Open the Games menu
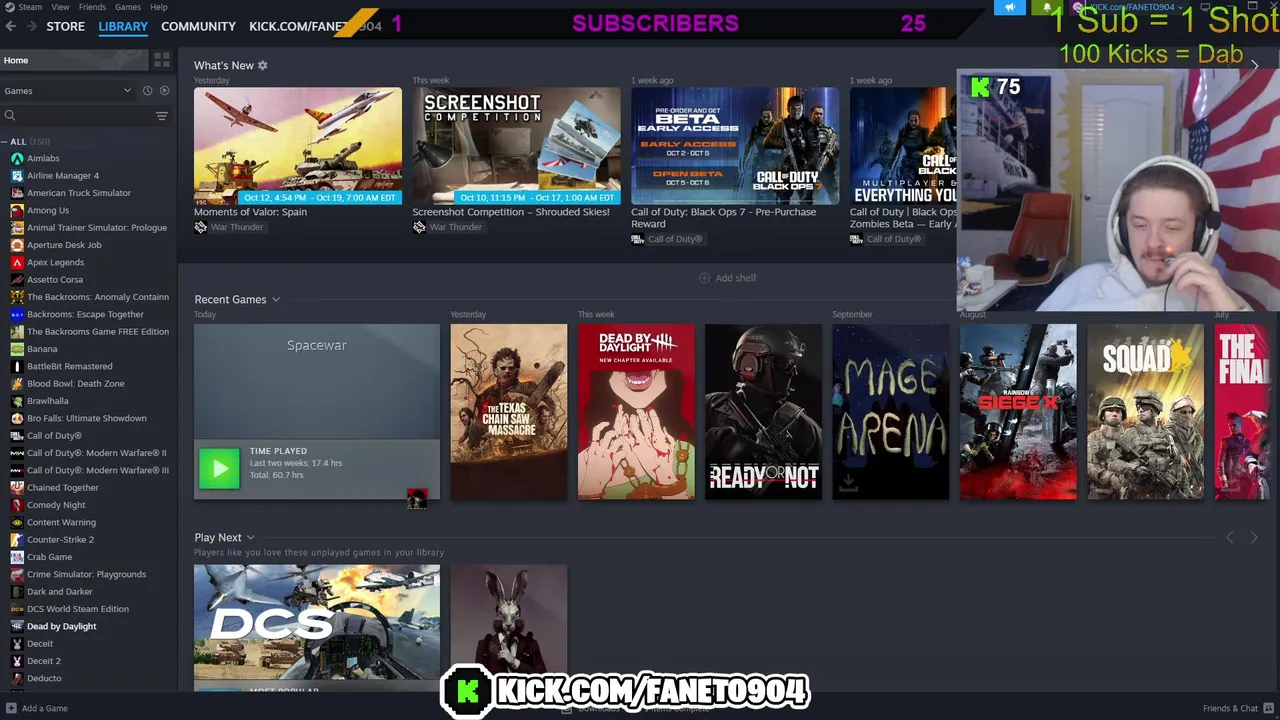1280x720 pixels. click(x=128, y=7)
